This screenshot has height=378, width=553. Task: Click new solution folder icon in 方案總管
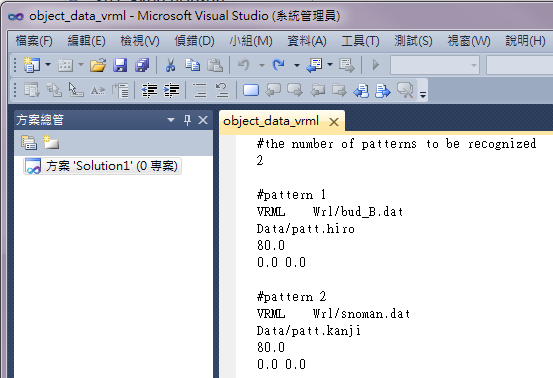coord(51,142)
